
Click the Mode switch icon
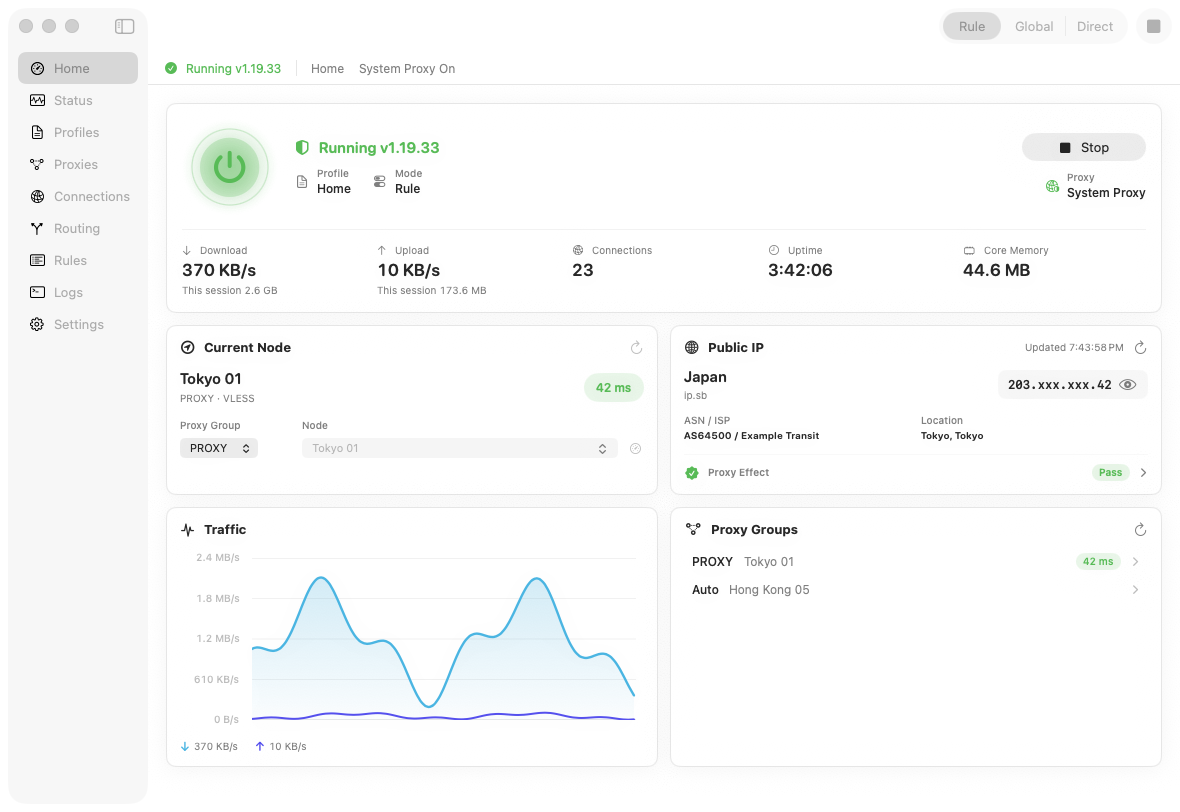[379, 181]
